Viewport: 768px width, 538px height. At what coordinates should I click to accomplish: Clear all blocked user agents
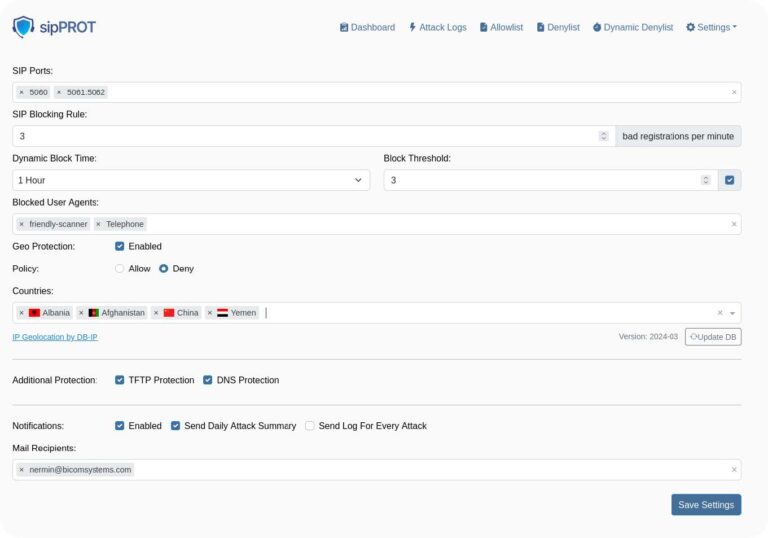coord(734,224)
